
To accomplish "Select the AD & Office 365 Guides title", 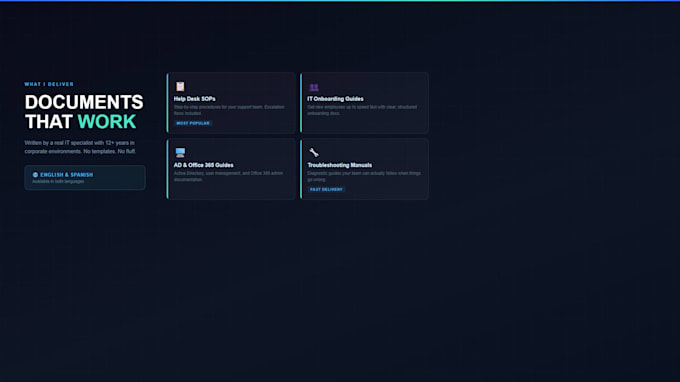I will [x=203, y=165].
